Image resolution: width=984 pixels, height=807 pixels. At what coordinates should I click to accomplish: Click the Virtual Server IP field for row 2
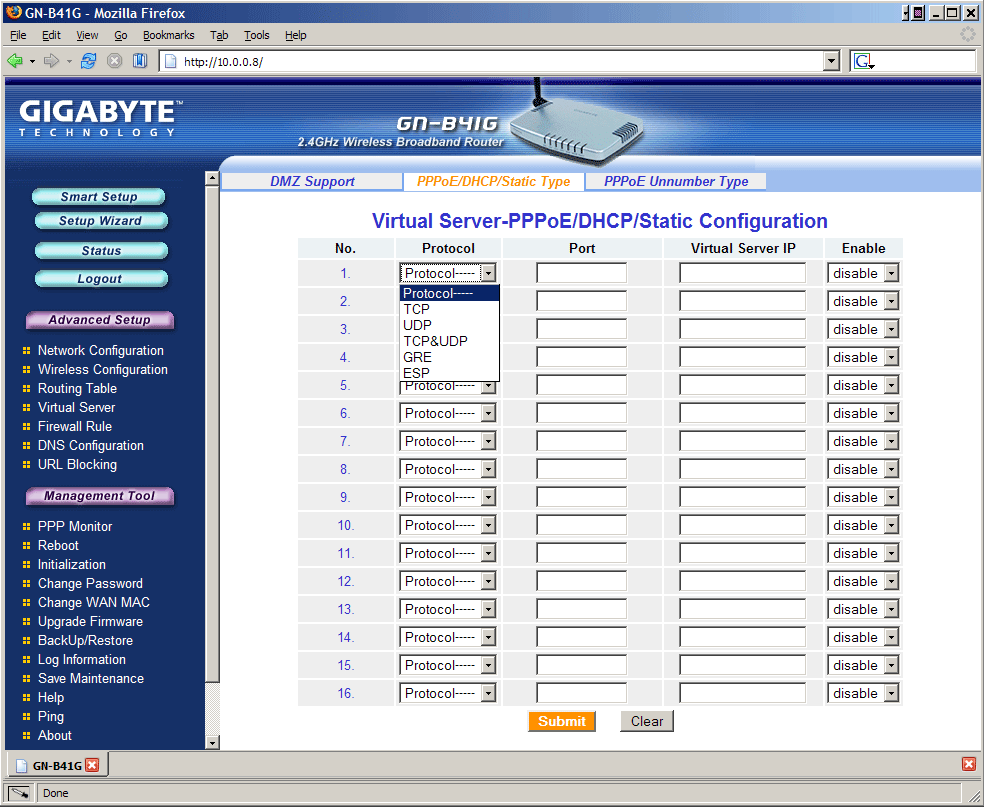click(x=742, y=301)
